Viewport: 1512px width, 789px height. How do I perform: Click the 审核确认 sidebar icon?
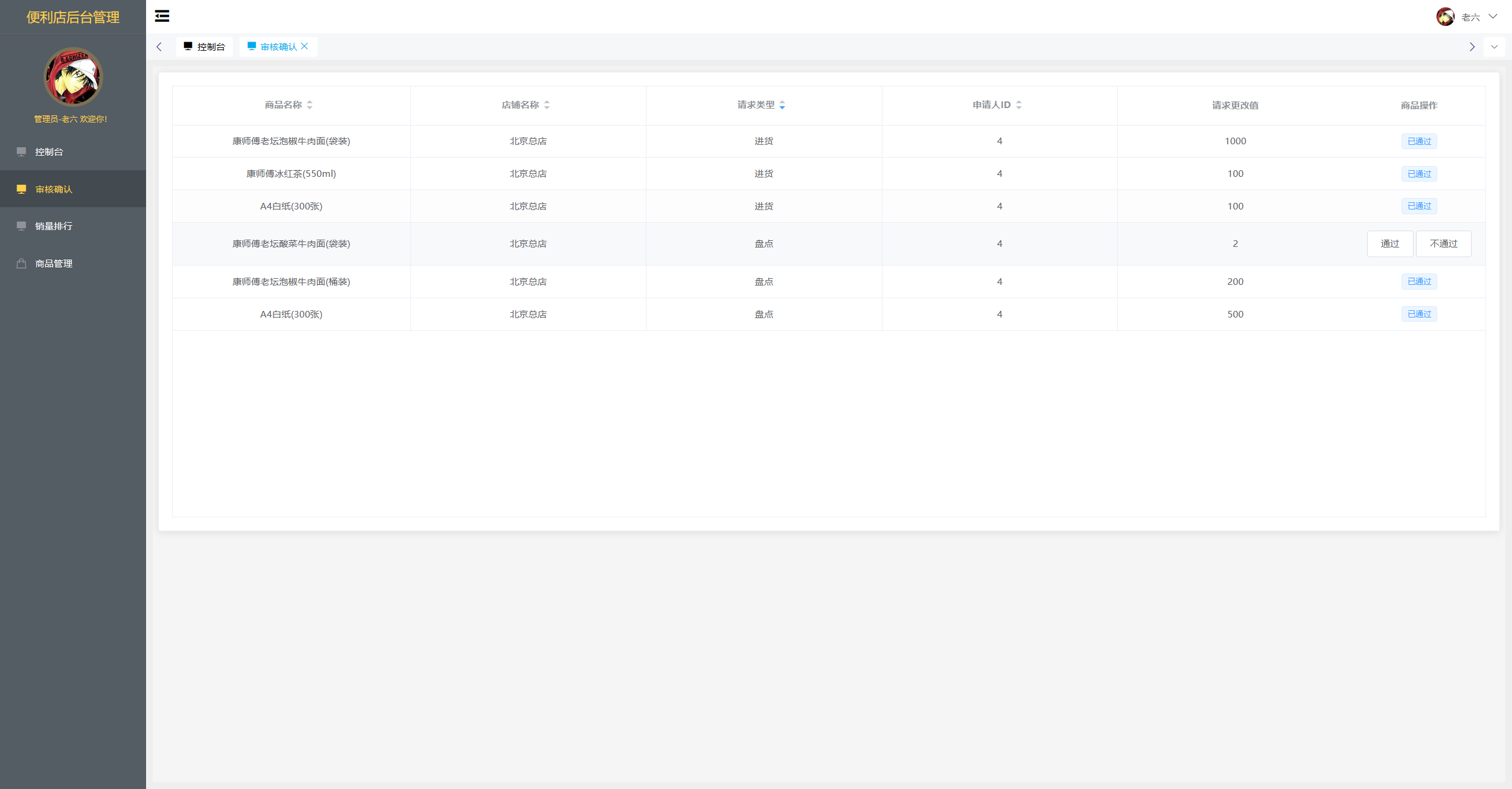tap(21, 189)
